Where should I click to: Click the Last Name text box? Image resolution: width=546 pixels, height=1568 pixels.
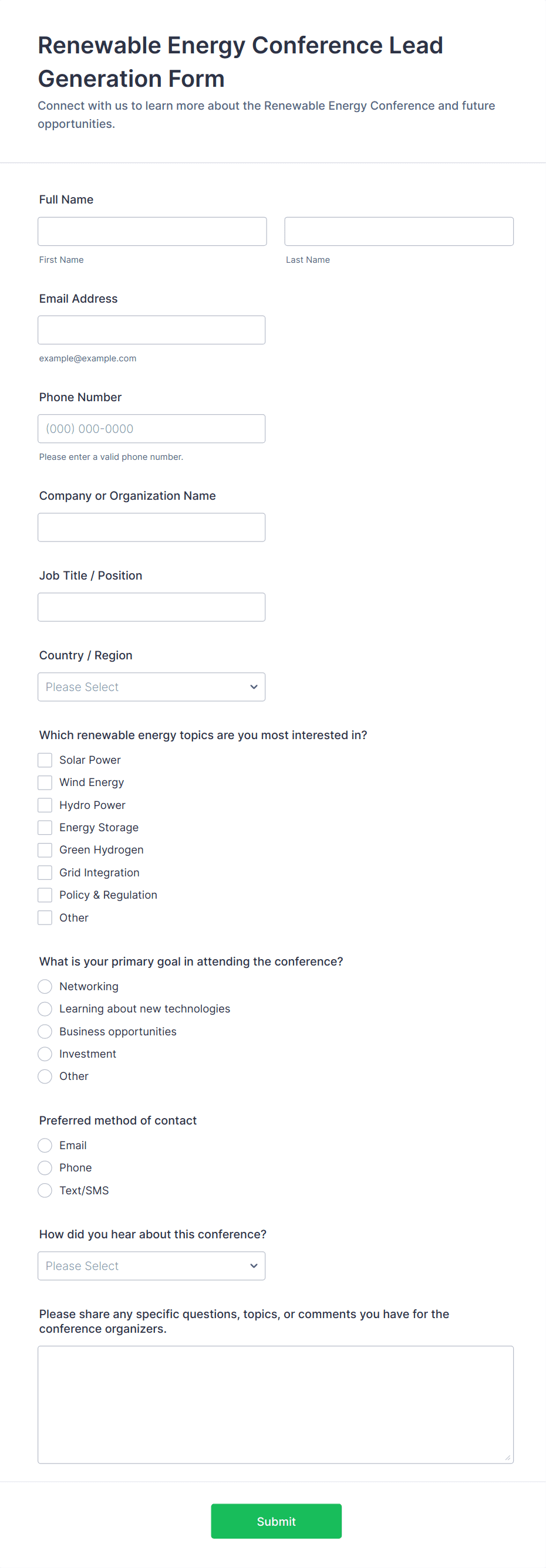(x=399, y=231)
